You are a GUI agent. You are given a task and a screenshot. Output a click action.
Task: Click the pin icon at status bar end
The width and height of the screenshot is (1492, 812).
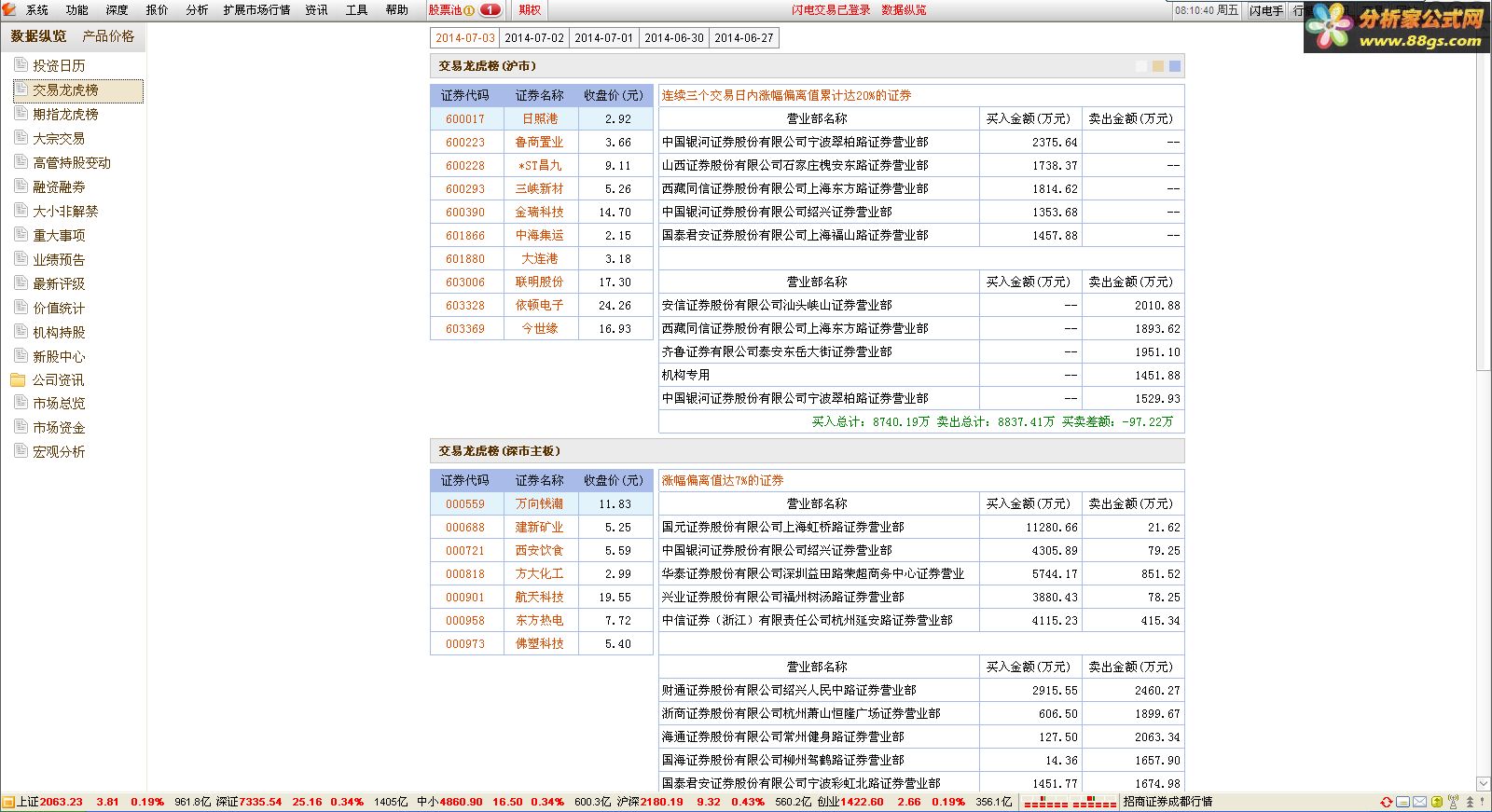pyautogui.click(x=1484, y=802)
